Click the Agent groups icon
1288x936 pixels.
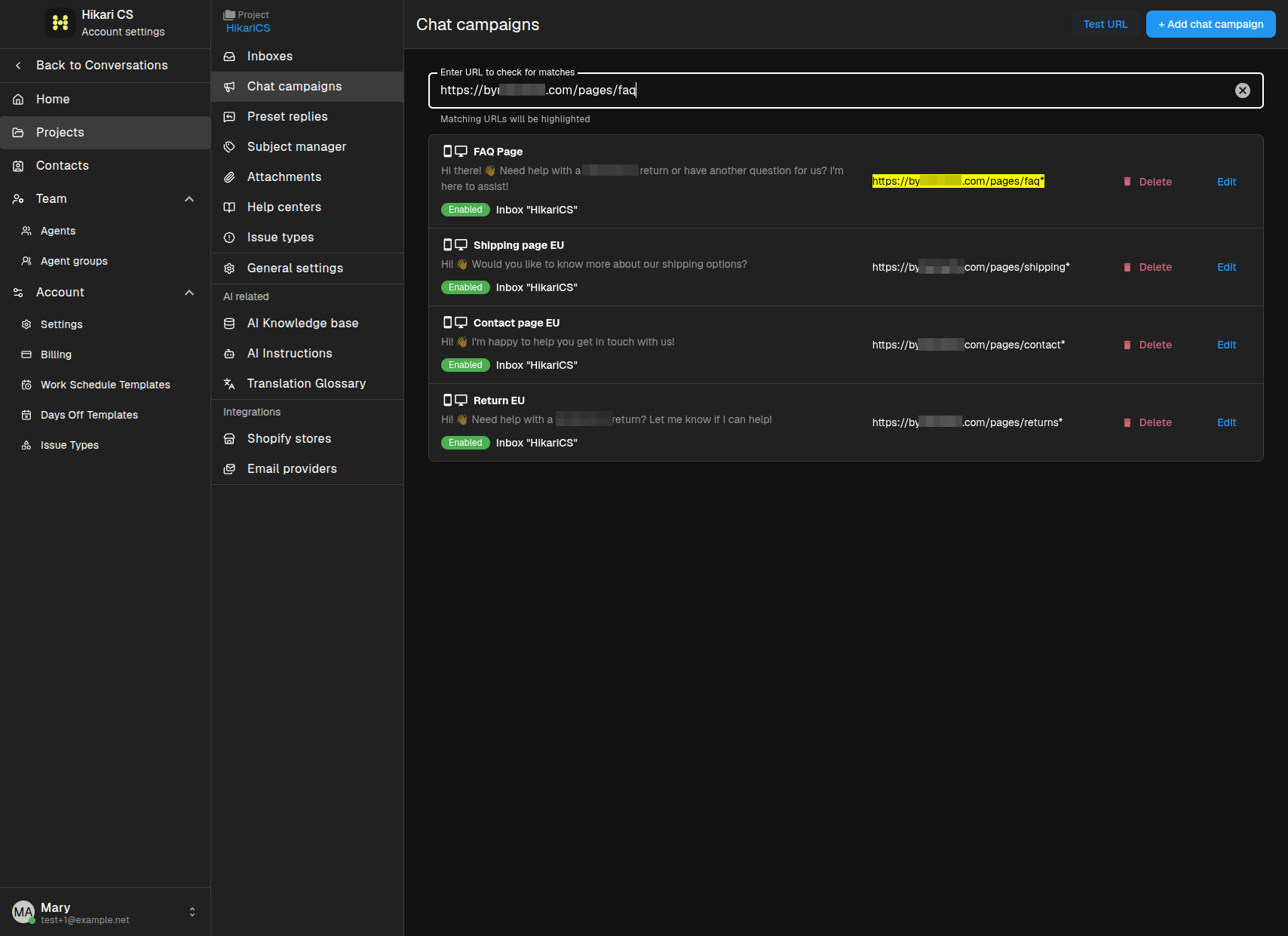(x=26, y=261)
